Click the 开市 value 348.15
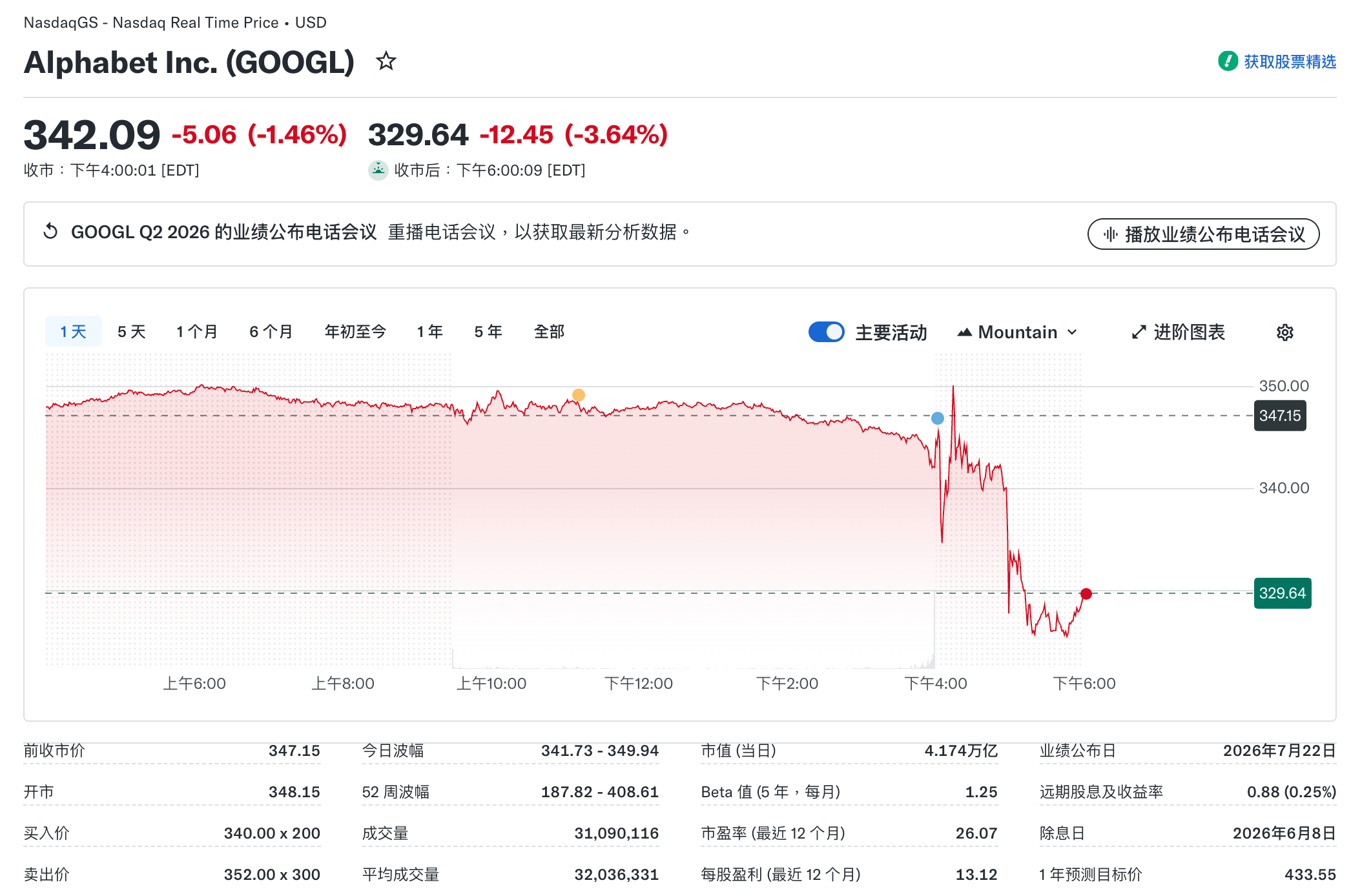Viewport: 1351px width, 896px height. 294,792
